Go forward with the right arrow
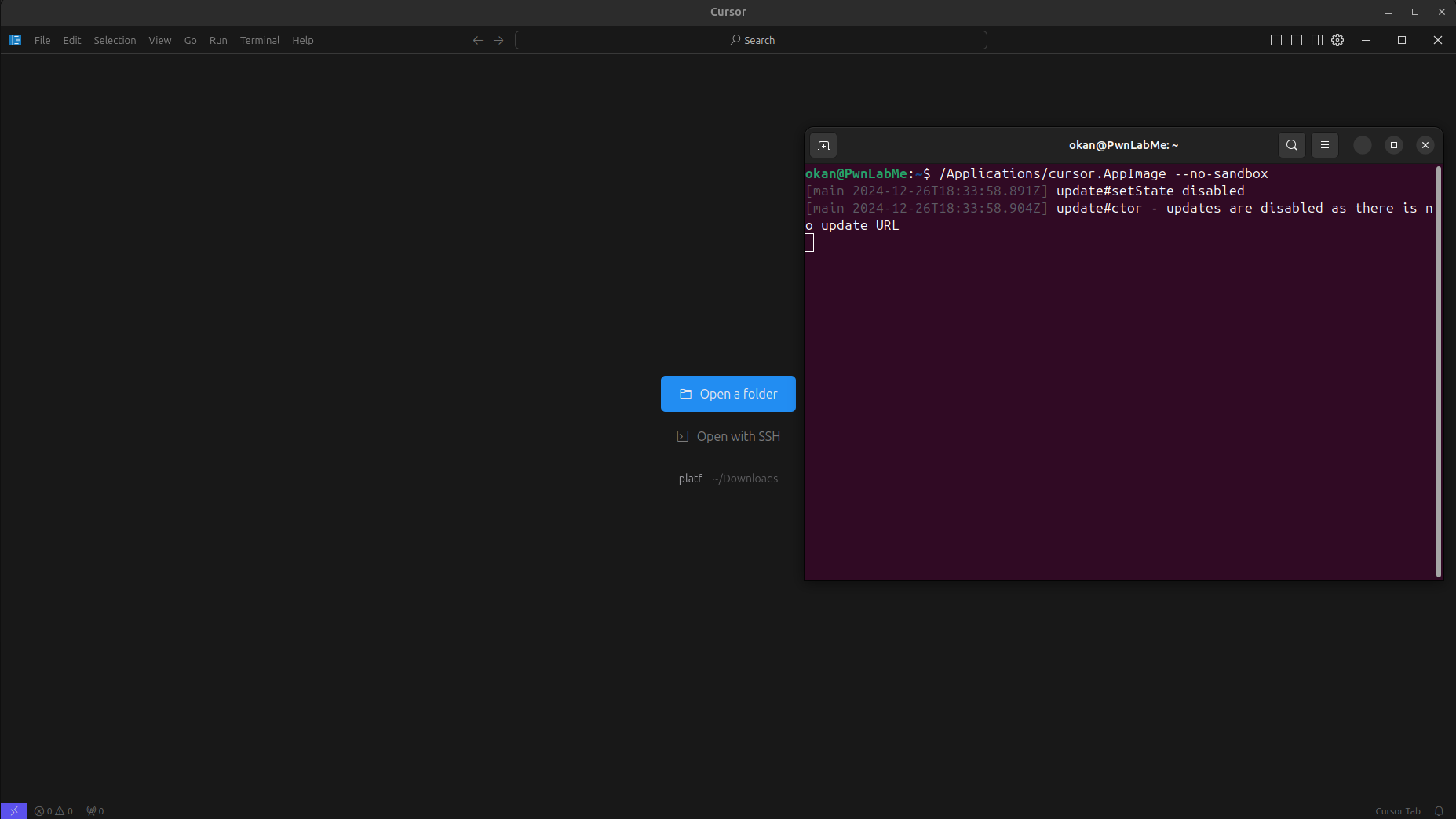 [498, 40]
